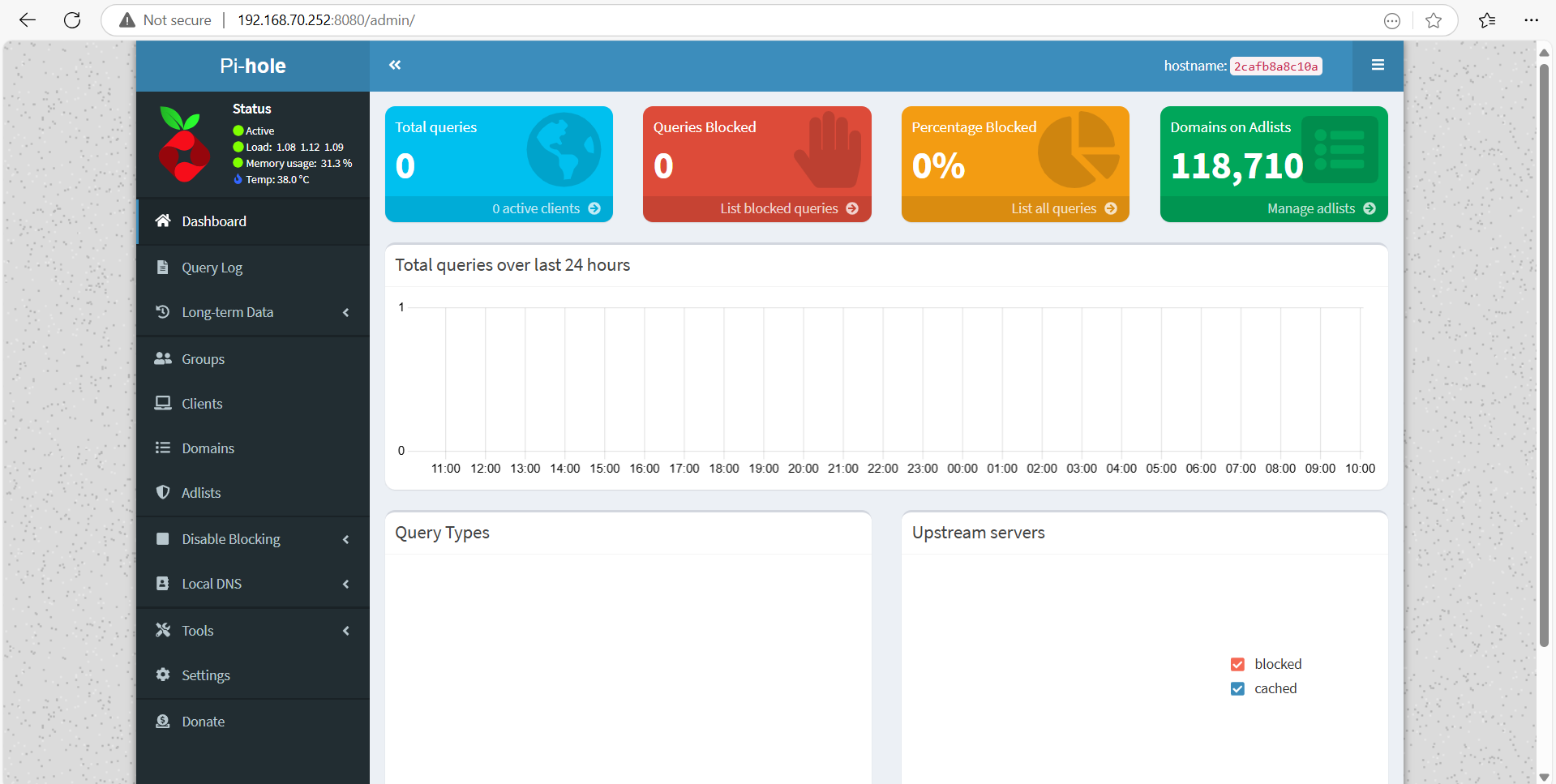Image resolution: width=1556 pixels, height=784 pixels.
Task: Click the Groups people icon
Action: pos(163,359)
